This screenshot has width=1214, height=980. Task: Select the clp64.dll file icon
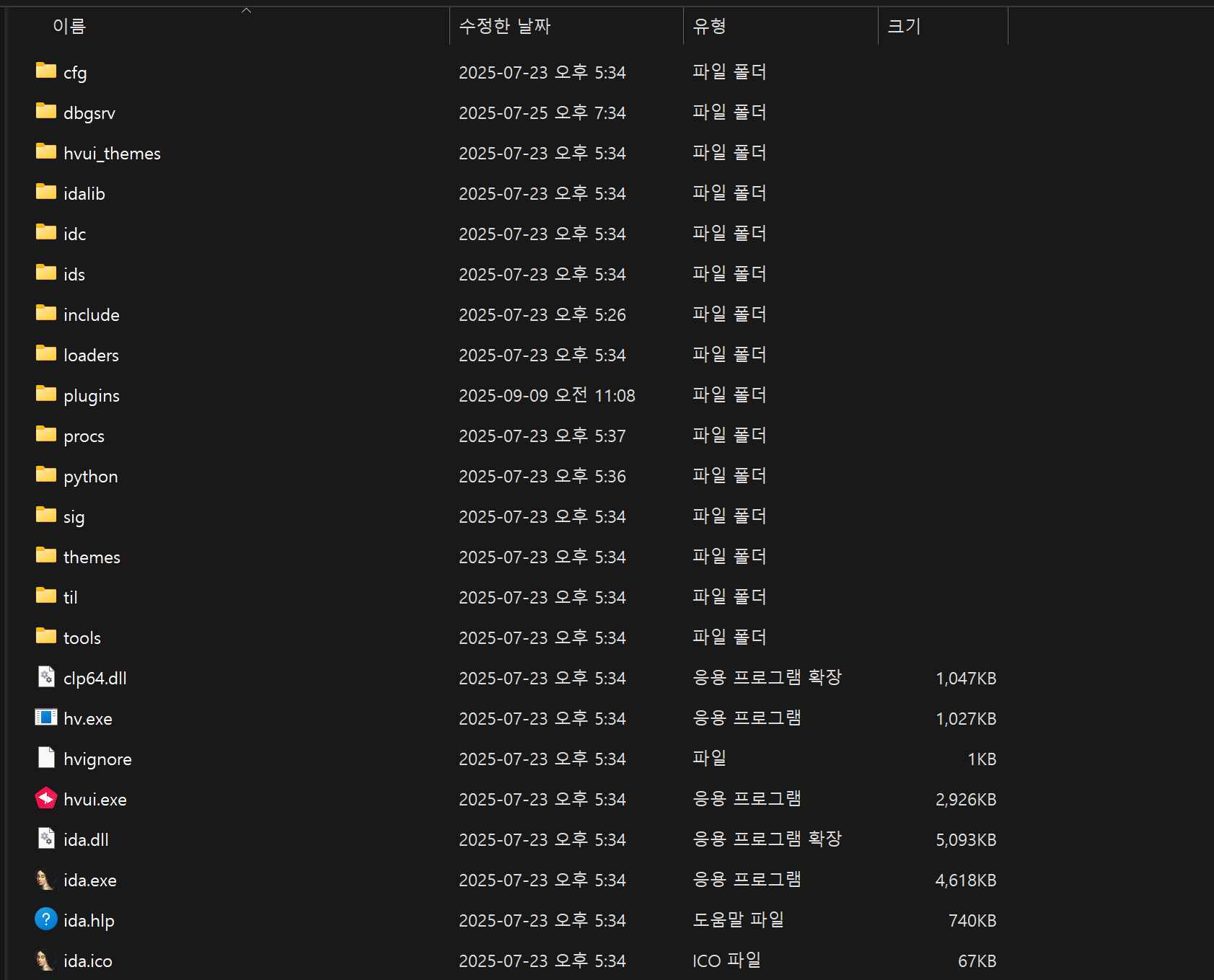(46, 678)
